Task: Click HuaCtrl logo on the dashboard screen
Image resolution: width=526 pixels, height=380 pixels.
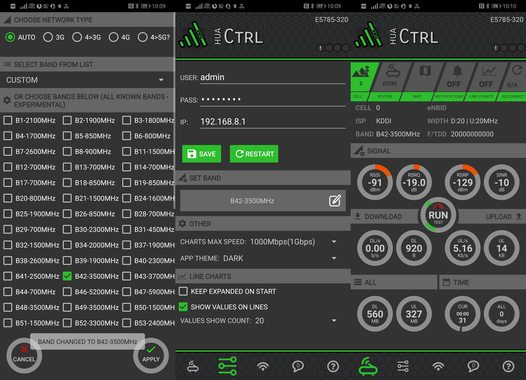Action: click(396, 35)
